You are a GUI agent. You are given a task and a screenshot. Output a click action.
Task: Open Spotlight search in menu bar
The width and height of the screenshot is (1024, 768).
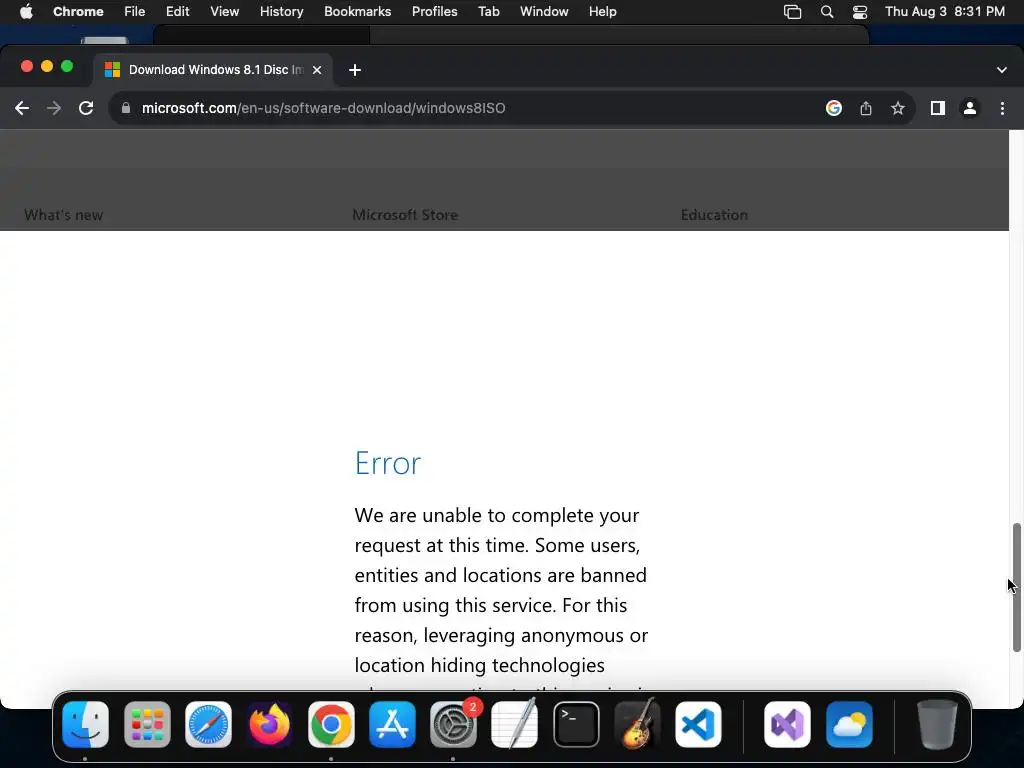tap(827, 11)
